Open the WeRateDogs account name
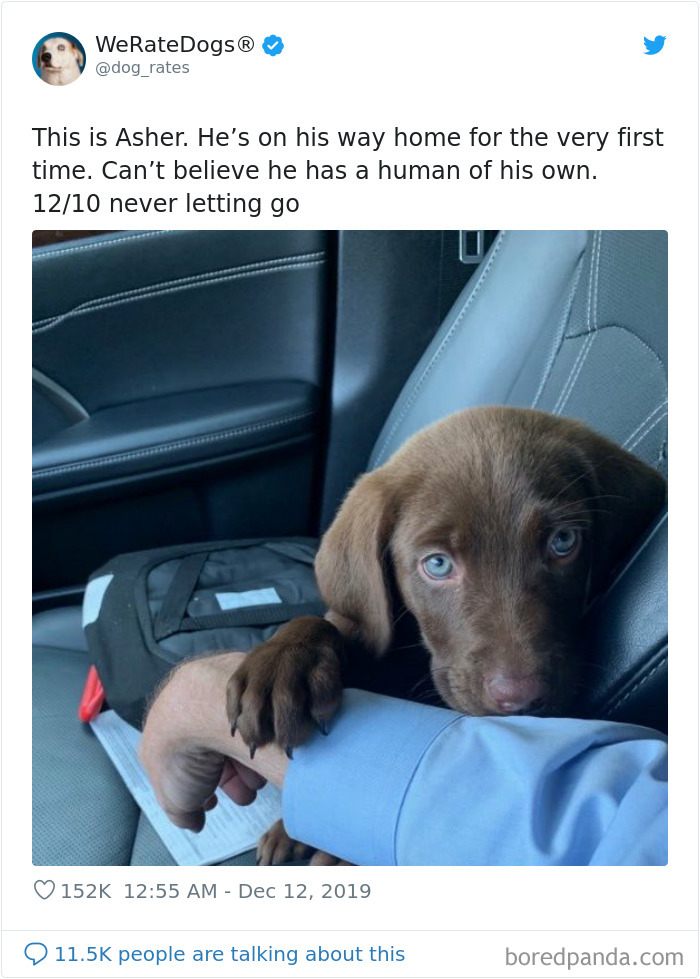The height and width of the screenshot is (979, 700). (175, 44)
